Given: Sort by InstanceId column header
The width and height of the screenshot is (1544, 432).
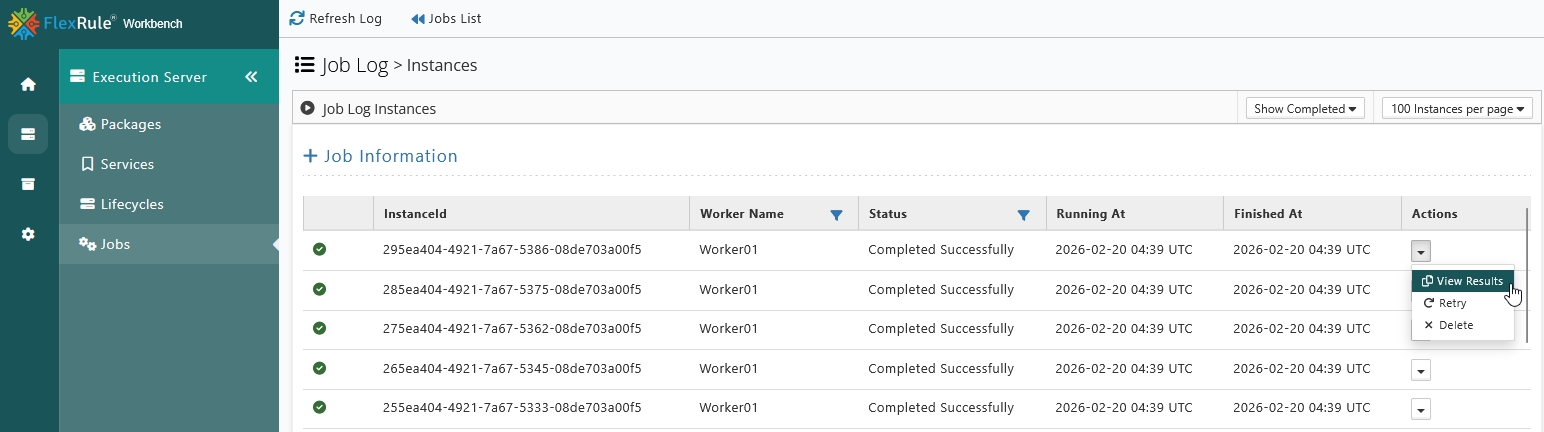Looking at the screenshot, I should pyautogui.click(x=415, y=214).
